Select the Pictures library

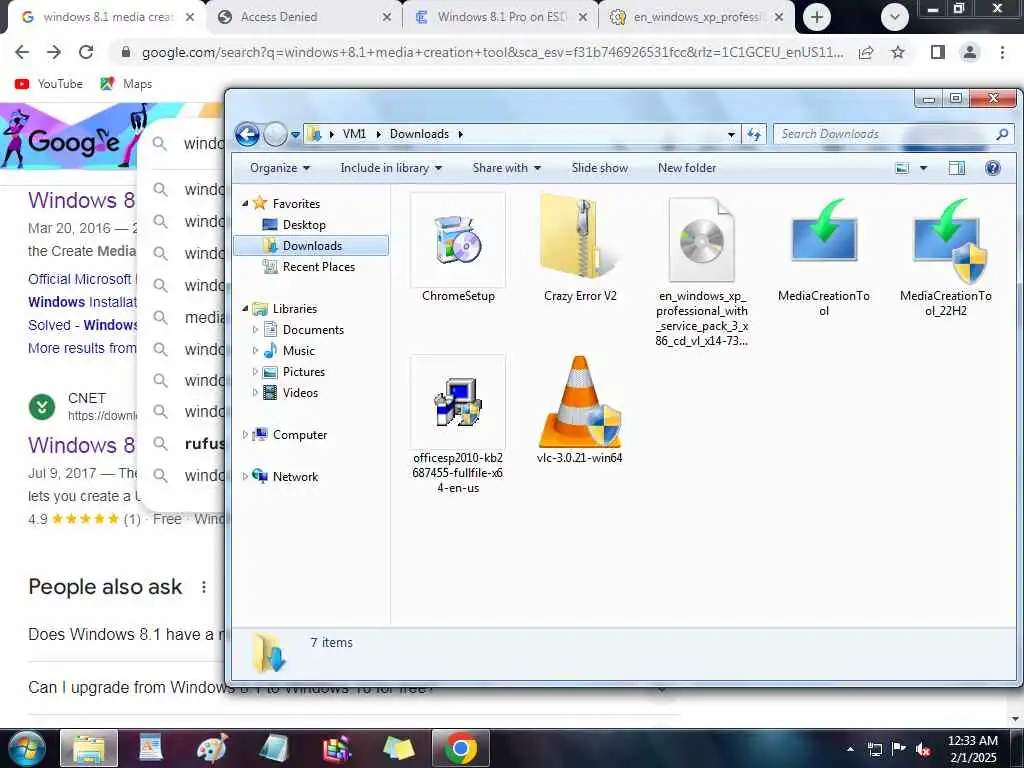tap(303, 372)
